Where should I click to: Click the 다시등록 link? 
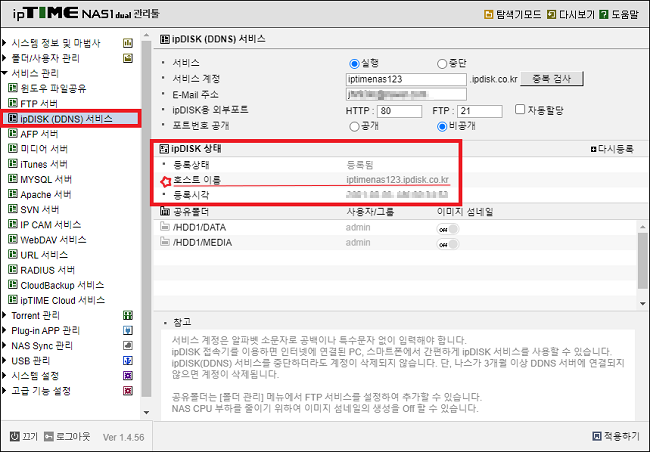(616, 149)
